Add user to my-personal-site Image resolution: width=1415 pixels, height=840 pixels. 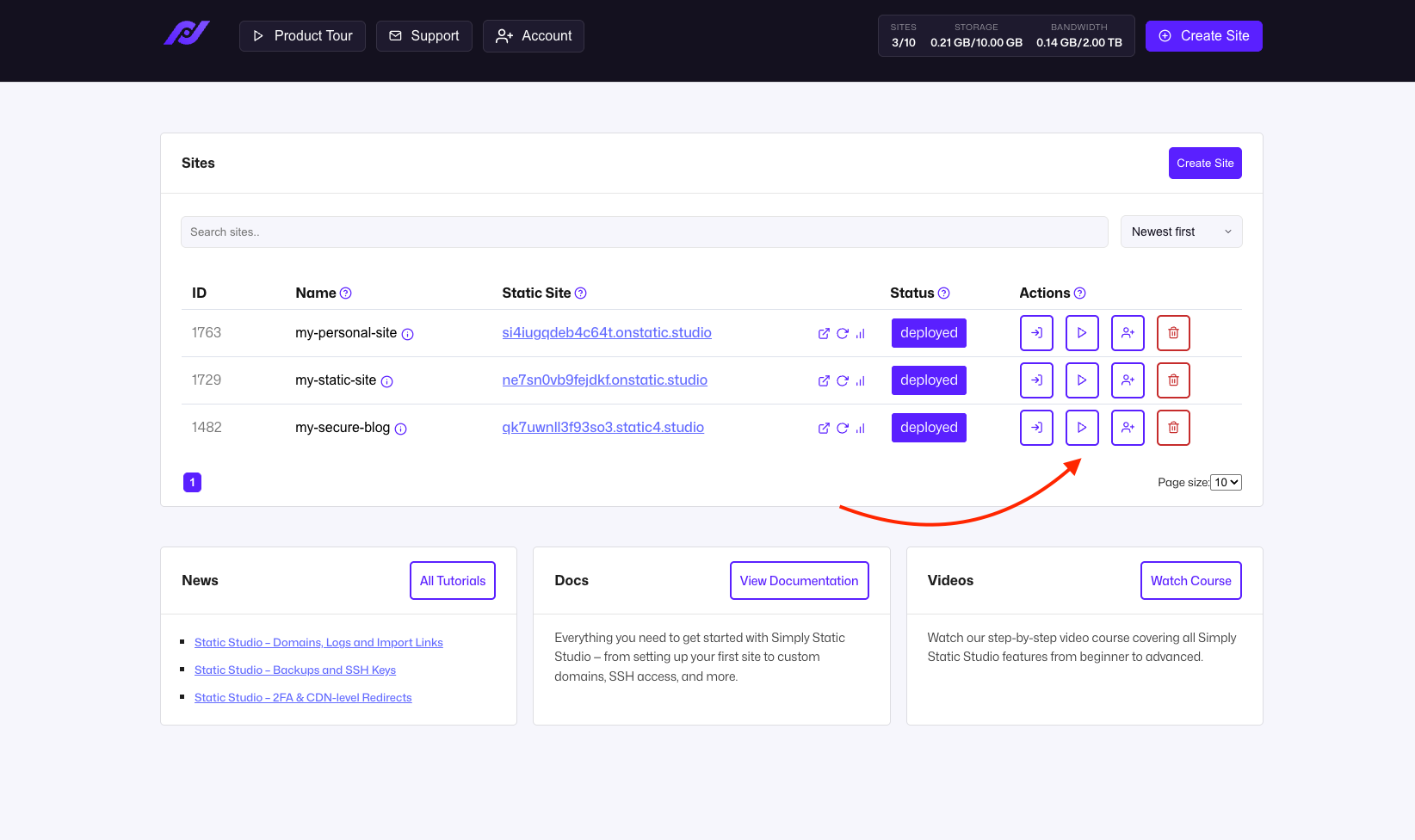tap(1128, 333)
